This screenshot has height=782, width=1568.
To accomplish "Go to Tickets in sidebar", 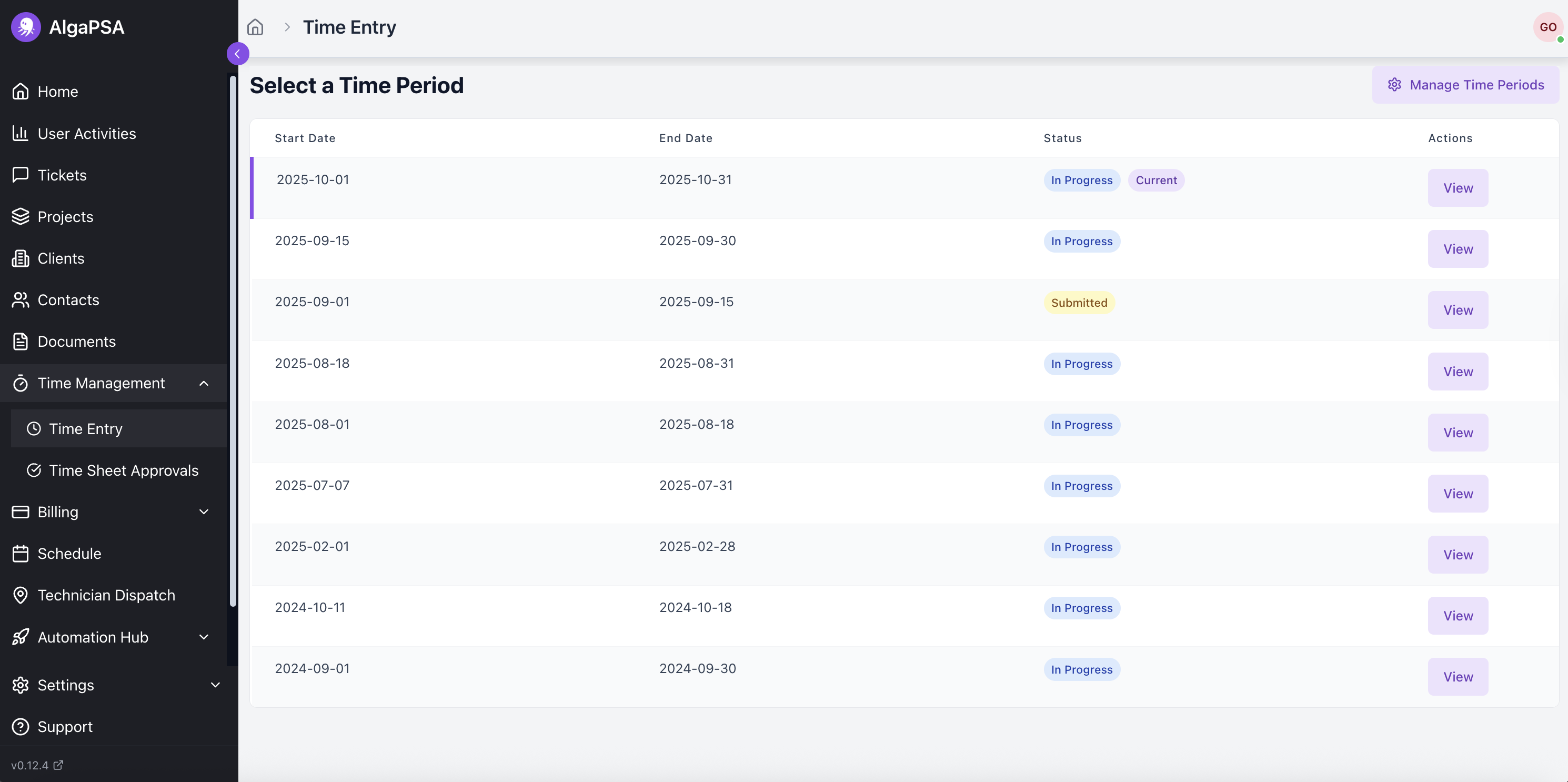I will coord(62,175).
